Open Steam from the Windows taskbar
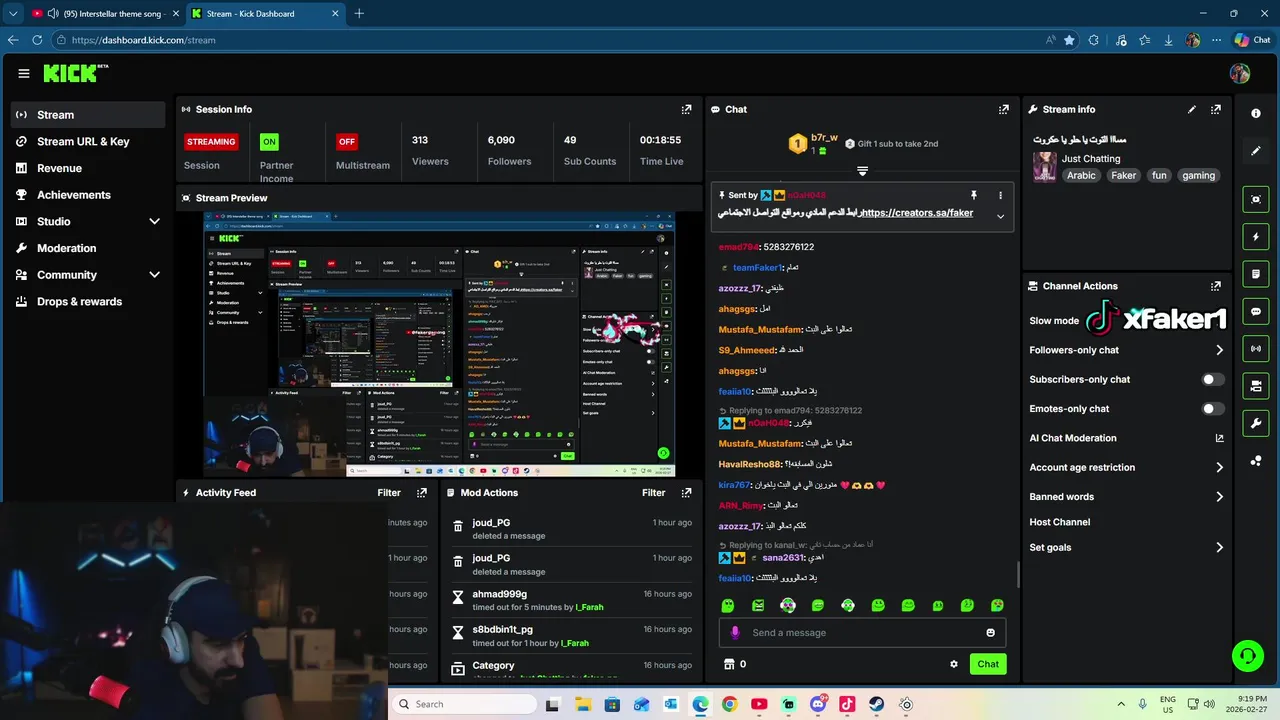Screen dimensions: 1280x720 coord(876,704)
